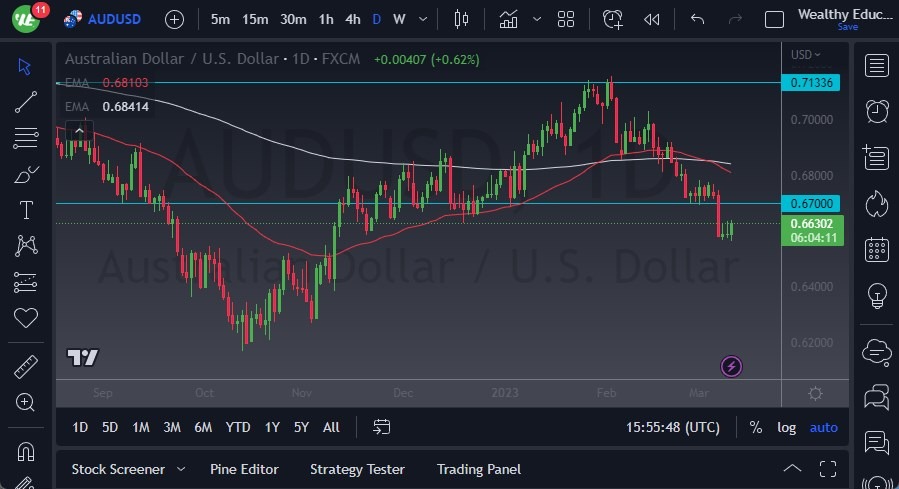
Task: Open the calendar panel in right sidebar
Action: (x=877, y=249)
